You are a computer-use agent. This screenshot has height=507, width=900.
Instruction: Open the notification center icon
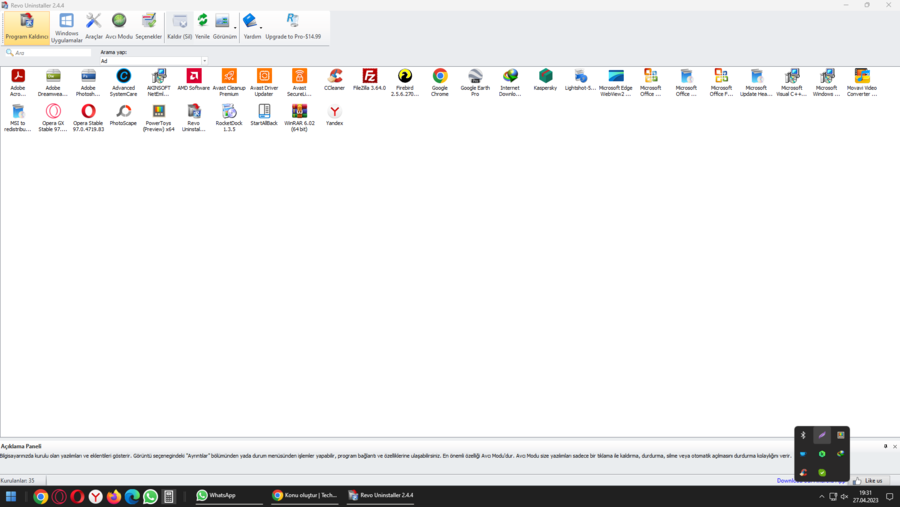(890, 497)
